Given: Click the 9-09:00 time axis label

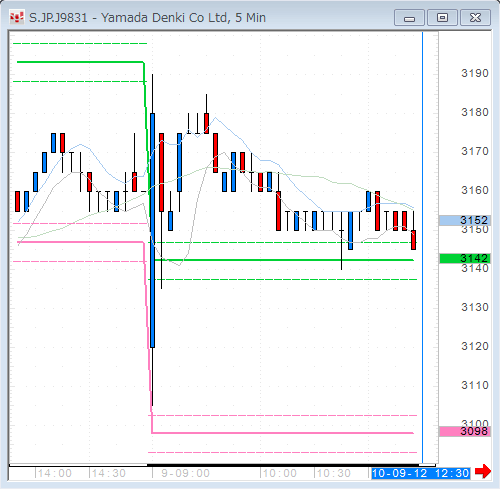Looking at the screenshot, I should coord(185,473).
